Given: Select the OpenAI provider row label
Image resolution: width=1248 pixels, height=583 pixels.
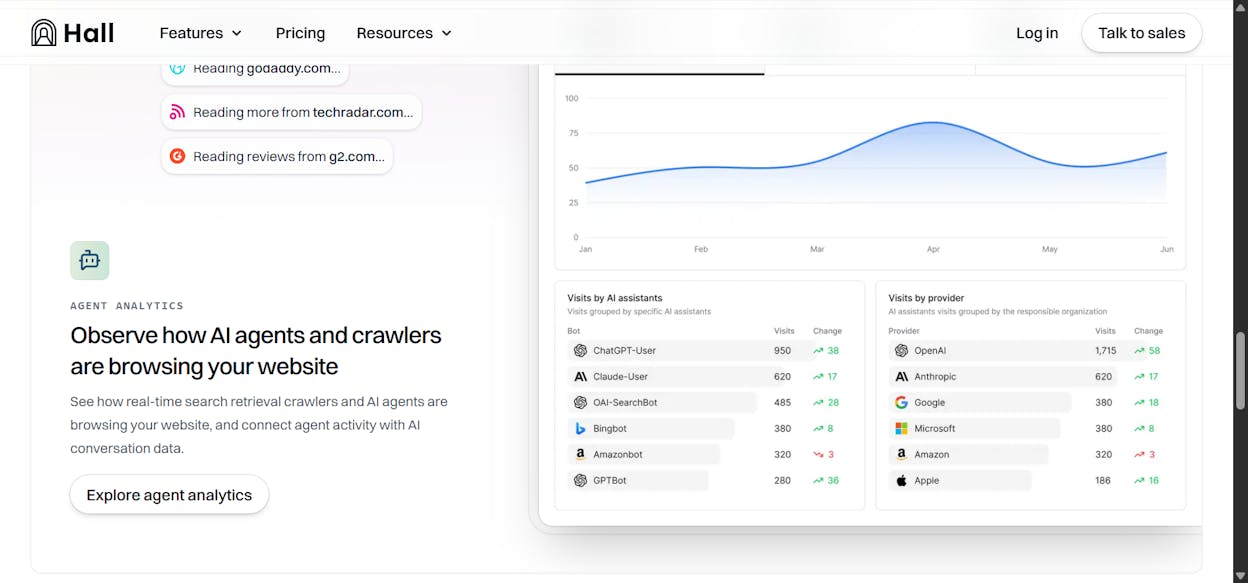Looking at the screenshot, I should (x=930, y=350).
